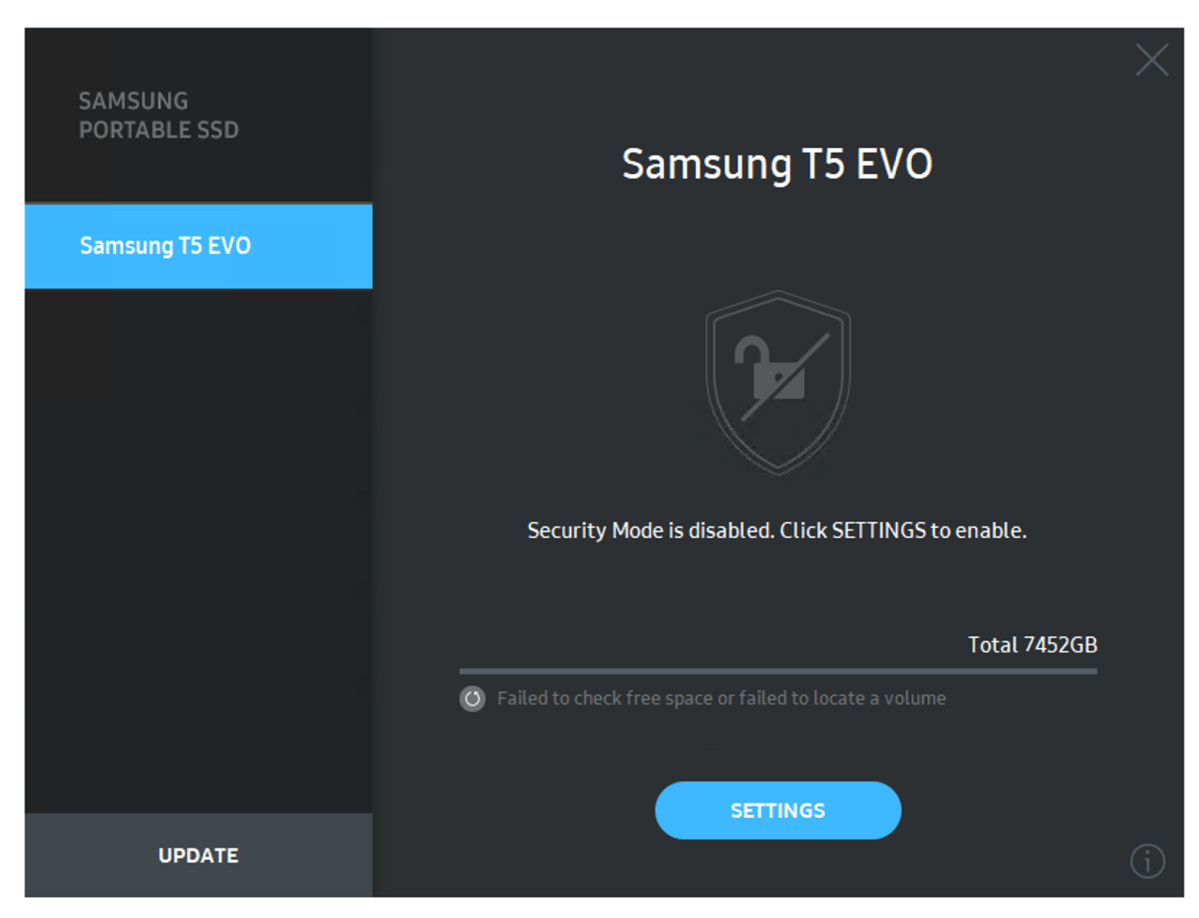
Task: Click the empty device list area in sidebar
Action: [x=199, y=550]
